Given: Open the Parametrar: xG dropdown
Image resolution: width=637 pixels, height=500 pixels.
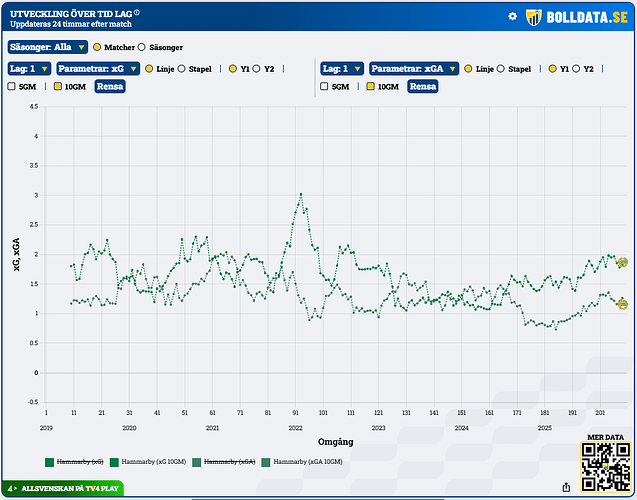Looking at the screenshot, I should pyautogui.click(x=99, y=69).
